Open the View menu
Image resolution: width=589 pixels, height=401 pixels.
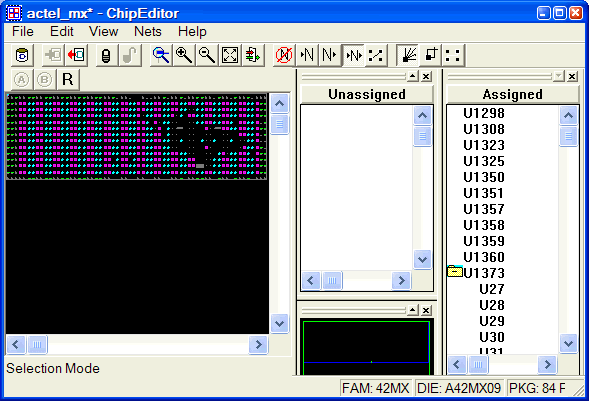(x=103, y=32)
